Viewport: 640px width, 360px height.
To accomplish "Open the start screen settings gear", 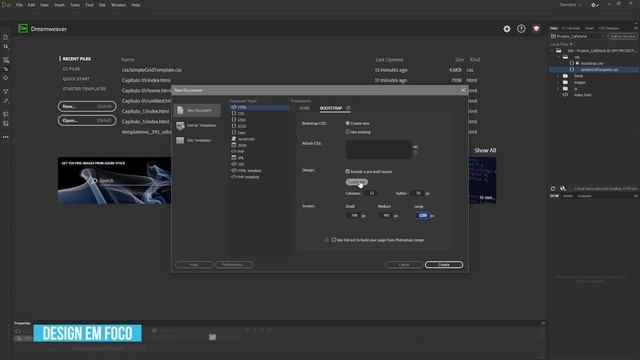I will (x=507, y=29).
